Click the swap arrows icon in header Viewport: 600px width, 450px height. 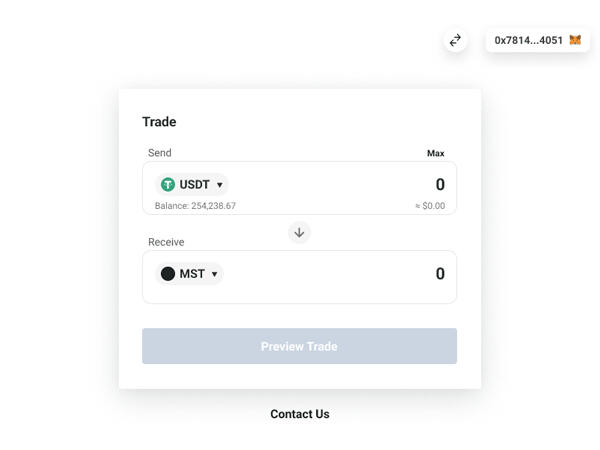coord(455,40)
